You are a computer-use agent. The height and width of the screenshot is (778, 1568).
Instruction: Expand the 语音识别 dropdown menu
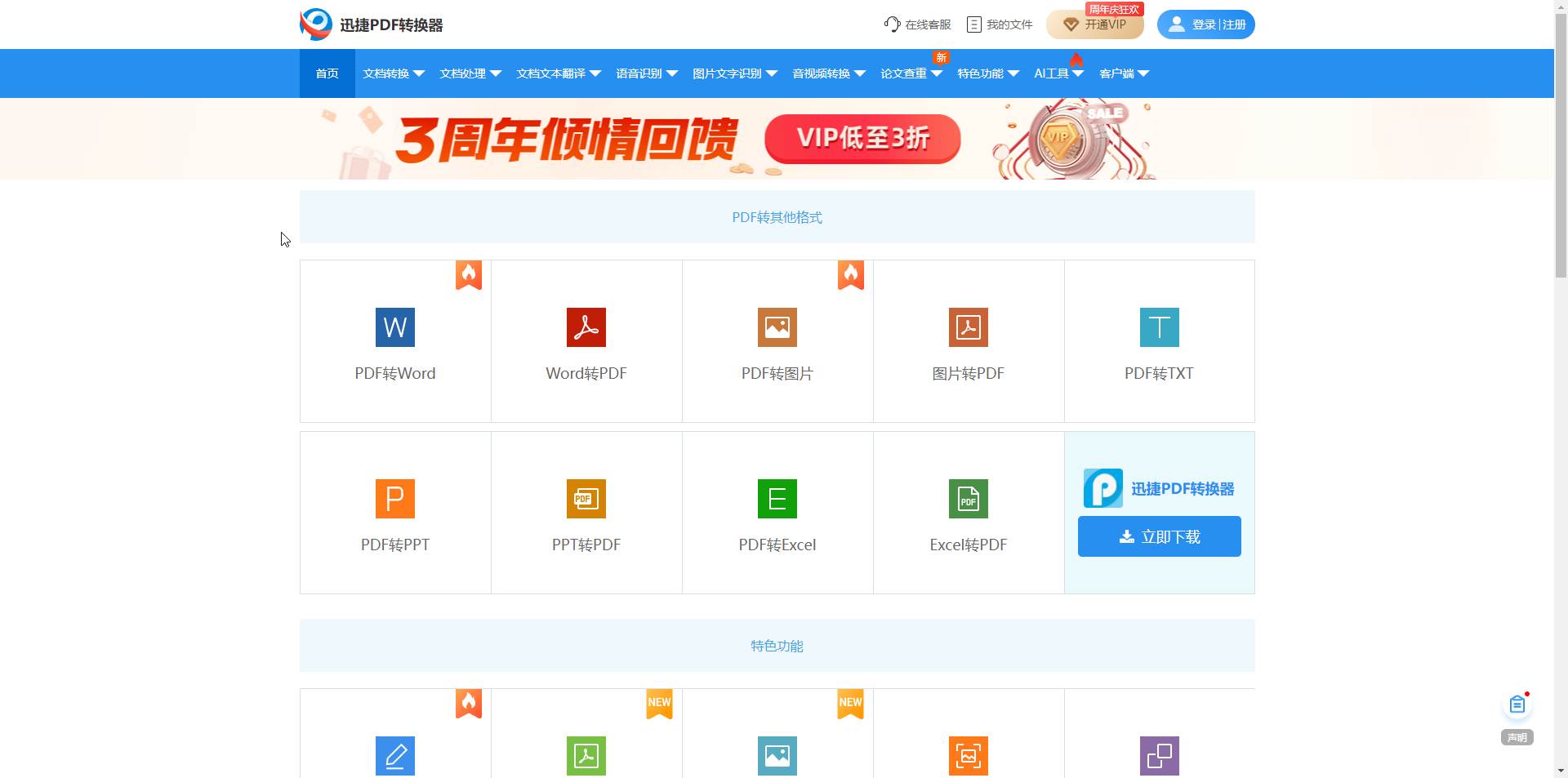tap(647, 73)
